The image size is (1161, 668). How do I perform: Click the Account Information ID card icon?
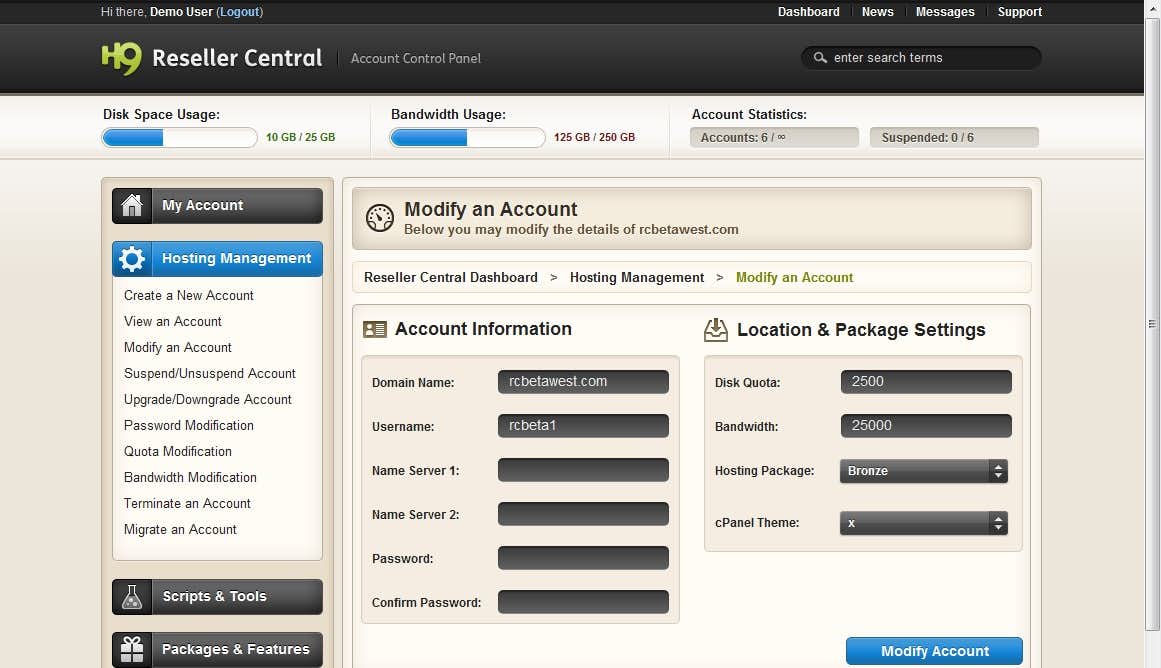click(x=375, y=329)
